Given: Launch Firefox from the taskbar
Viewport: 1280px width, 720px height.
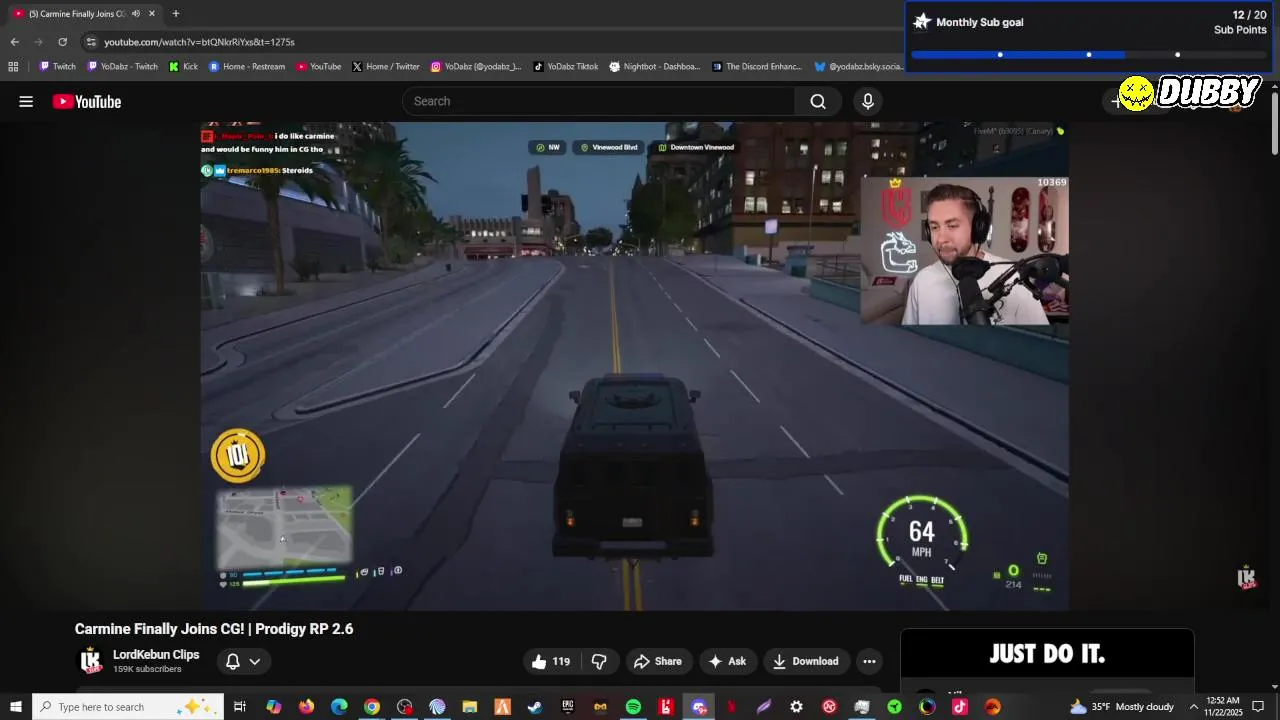Looking at the screenshot, I should click(306, 707).
